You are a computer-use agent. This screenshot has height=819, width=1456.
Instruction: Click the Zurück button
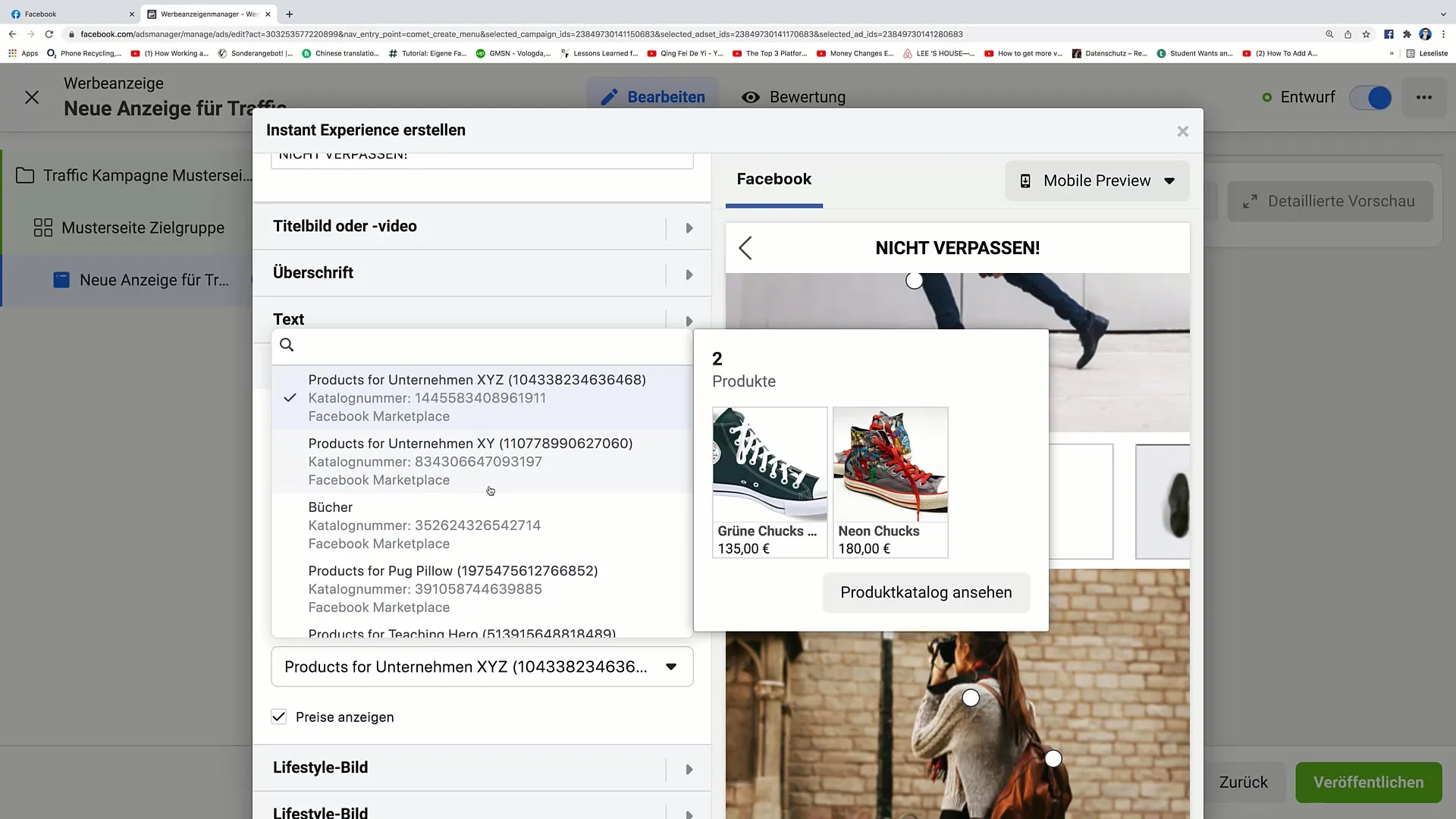click(1243, 782)
